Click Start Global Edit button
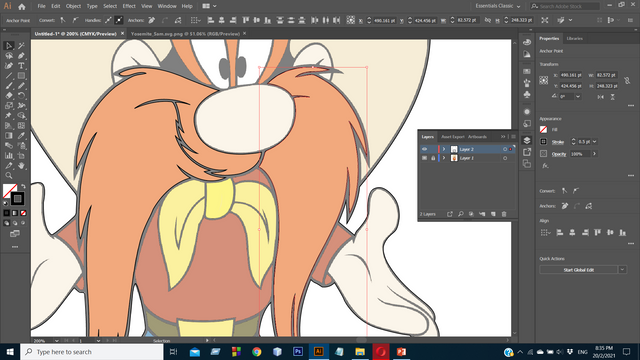This screenshot has height=360, width=640. click(578, 270)
